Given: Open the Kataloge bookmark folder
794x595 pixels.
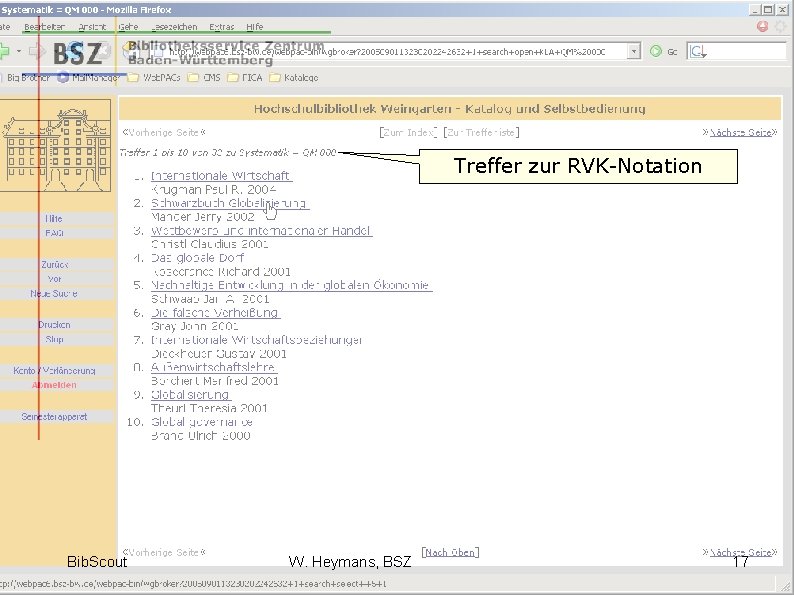Looking at the screenshot, I should pos(294,77).
